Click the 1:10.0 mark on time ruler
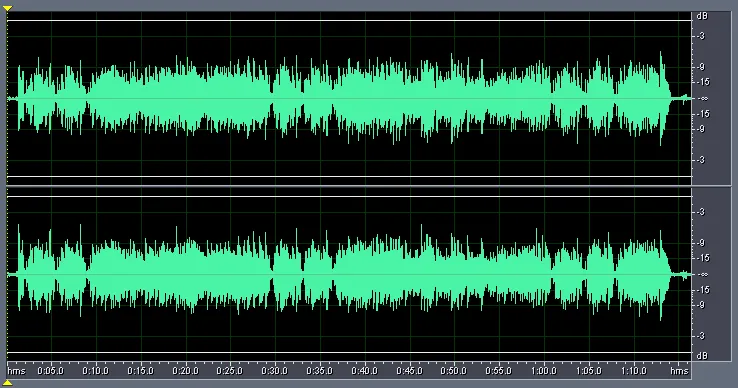The image size is (738, 388). (633, 371)
